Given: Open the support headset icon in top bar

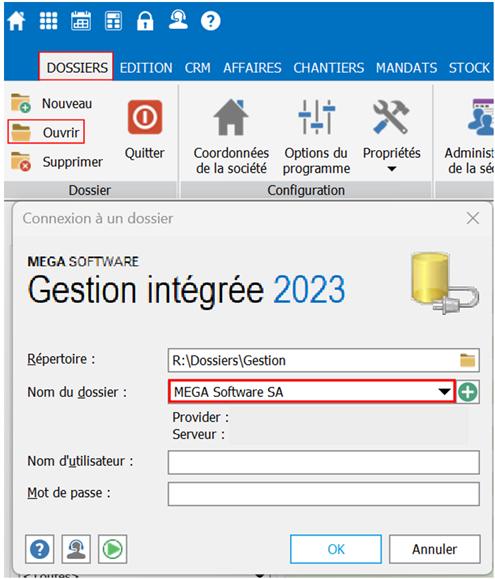Looking at the screenshot, I should 178,20.
